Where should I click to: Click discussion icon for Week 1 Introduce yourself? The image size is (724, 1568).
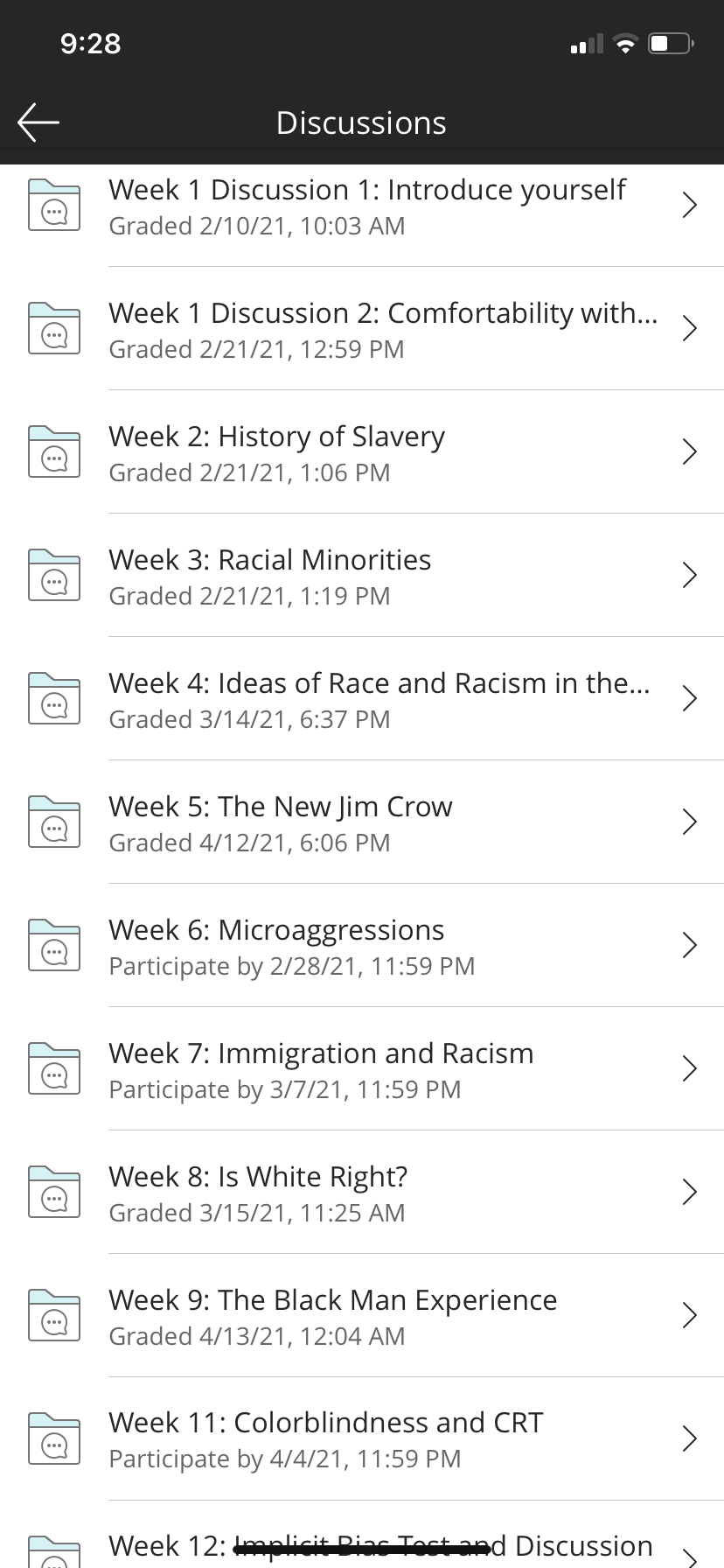click(54, 205)
